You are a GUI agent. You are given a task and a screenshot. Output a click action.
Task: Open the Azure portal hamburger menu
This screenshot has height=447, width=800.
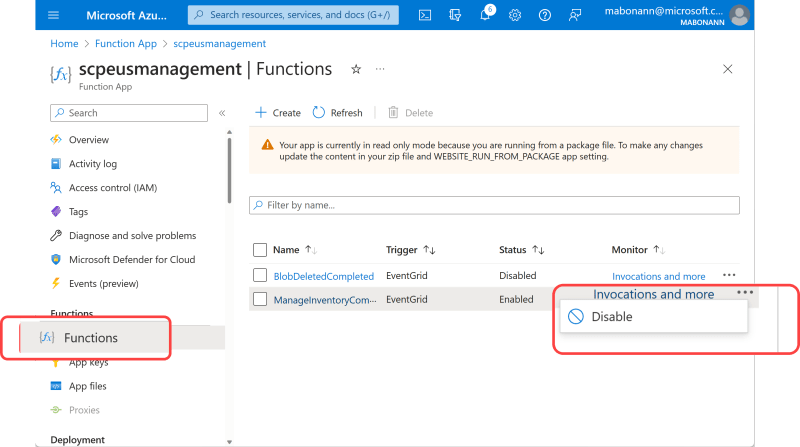[x=53, y=15]
